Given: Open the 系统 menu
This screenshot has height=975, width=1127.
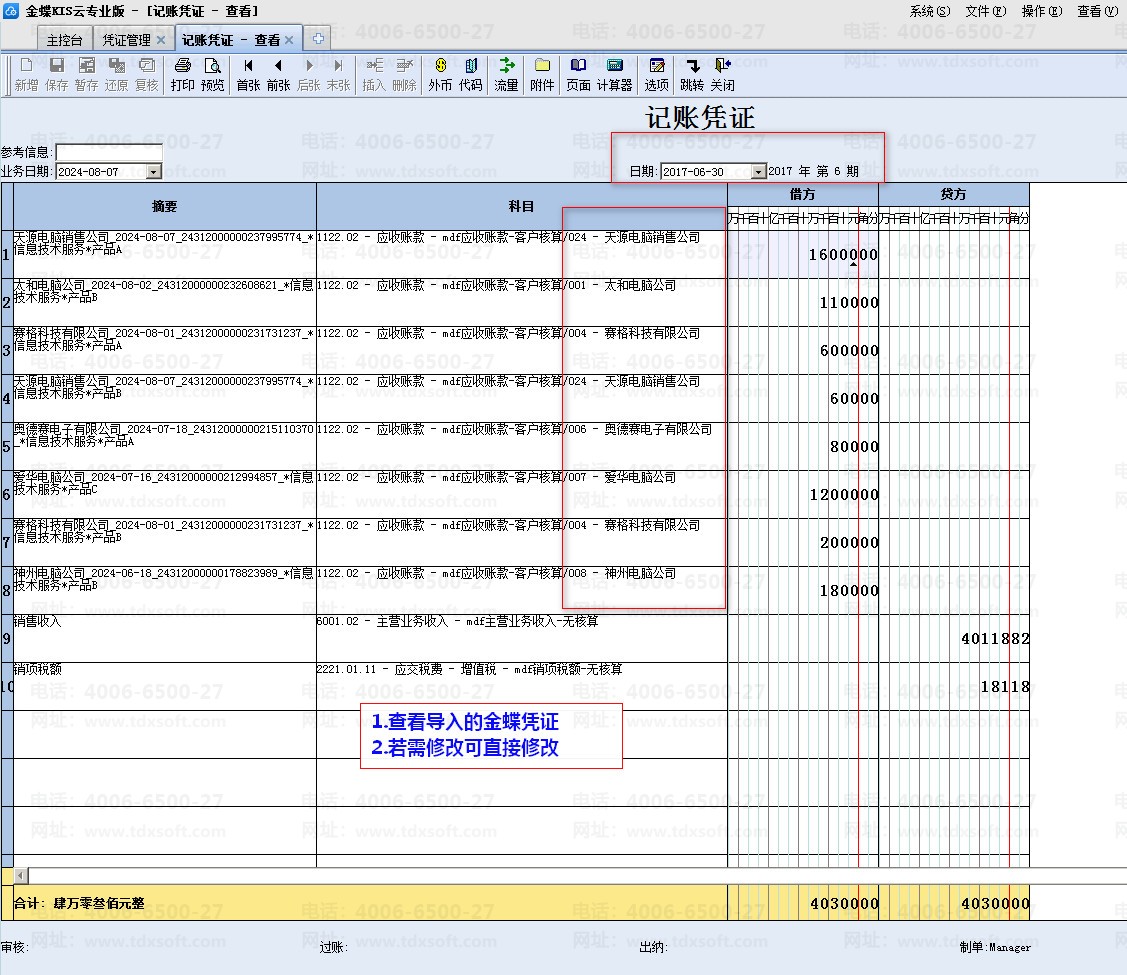Looking at the screenshot, I should point(929,11).
